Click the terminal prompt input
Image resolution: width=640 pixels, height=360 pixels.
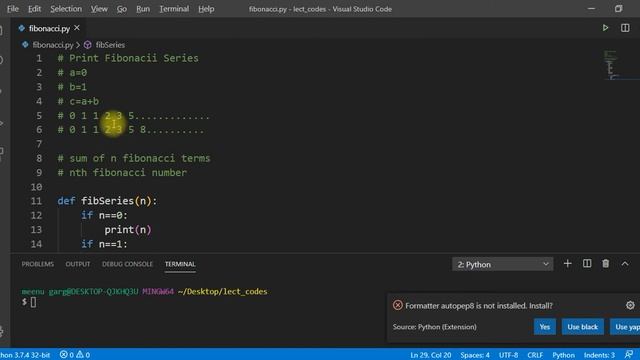pos(33,302)
